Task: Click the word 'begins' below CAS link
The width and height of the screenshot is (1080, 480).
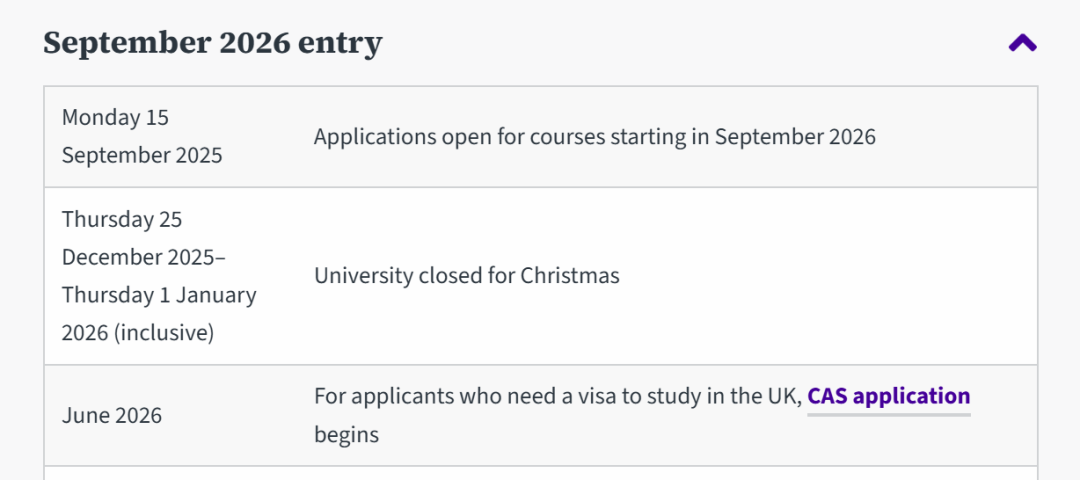Action: pos(346,435)
